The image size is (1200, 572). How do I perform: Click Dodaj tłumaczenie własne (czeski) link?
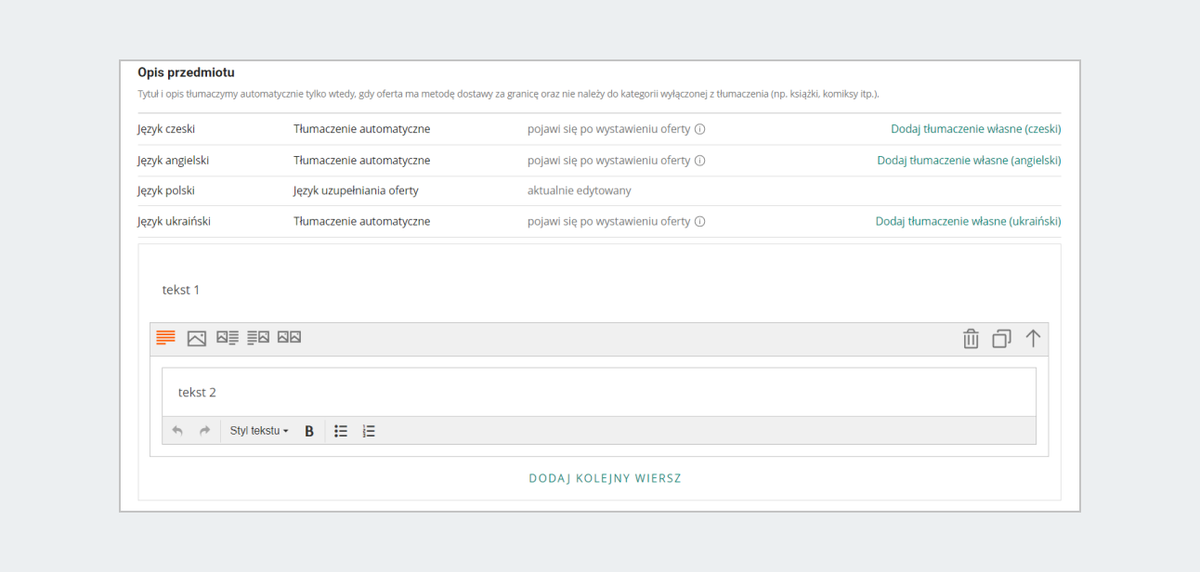click(975, 129)
